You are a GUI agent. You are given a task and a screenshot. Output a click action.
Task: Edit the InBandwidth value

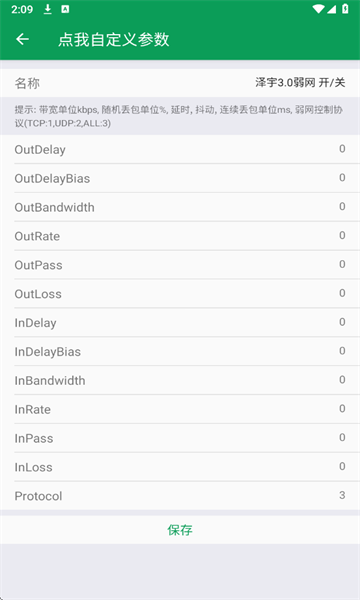click(342, 379)
